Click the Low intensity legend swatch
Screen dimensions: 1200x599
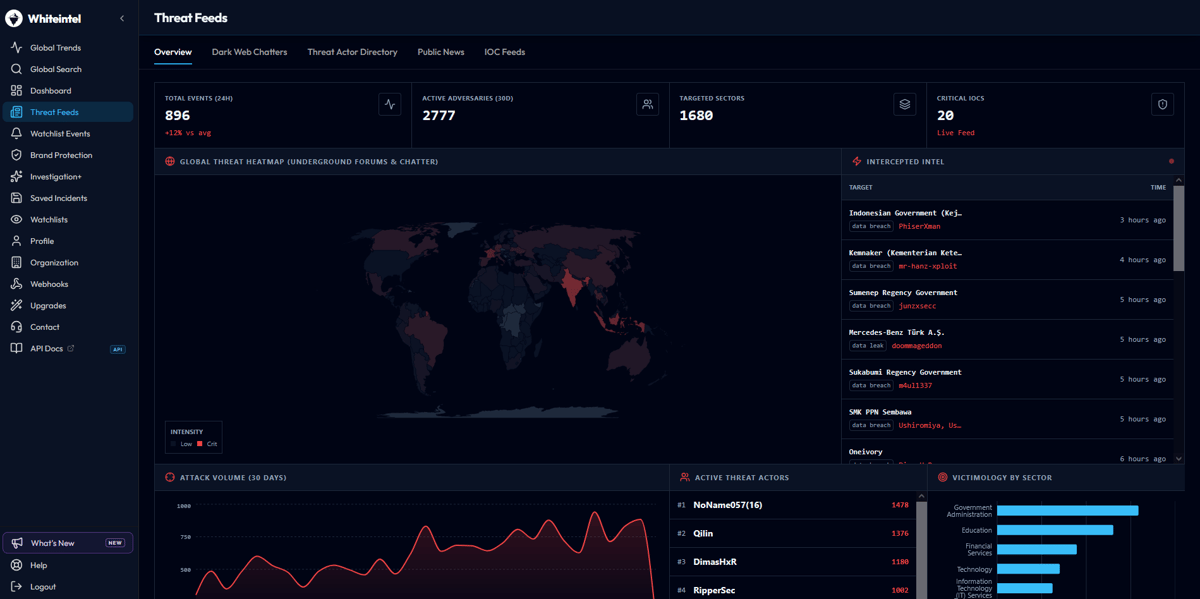(173, 444)
